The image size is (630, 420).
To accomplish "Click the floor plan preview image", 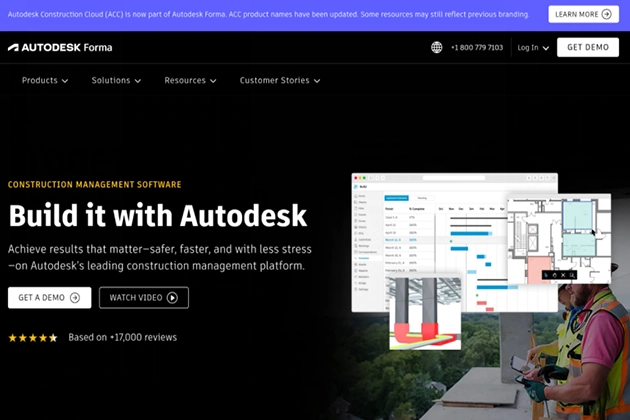I will point(559,239).
